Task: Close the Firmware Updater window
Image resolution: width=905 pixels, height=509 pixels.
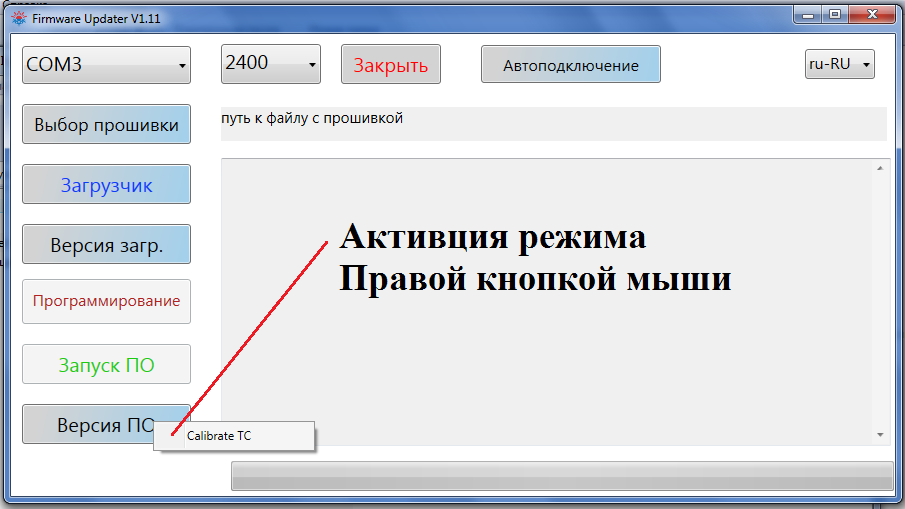Action: pyautogui.click(x=873, y=15)
